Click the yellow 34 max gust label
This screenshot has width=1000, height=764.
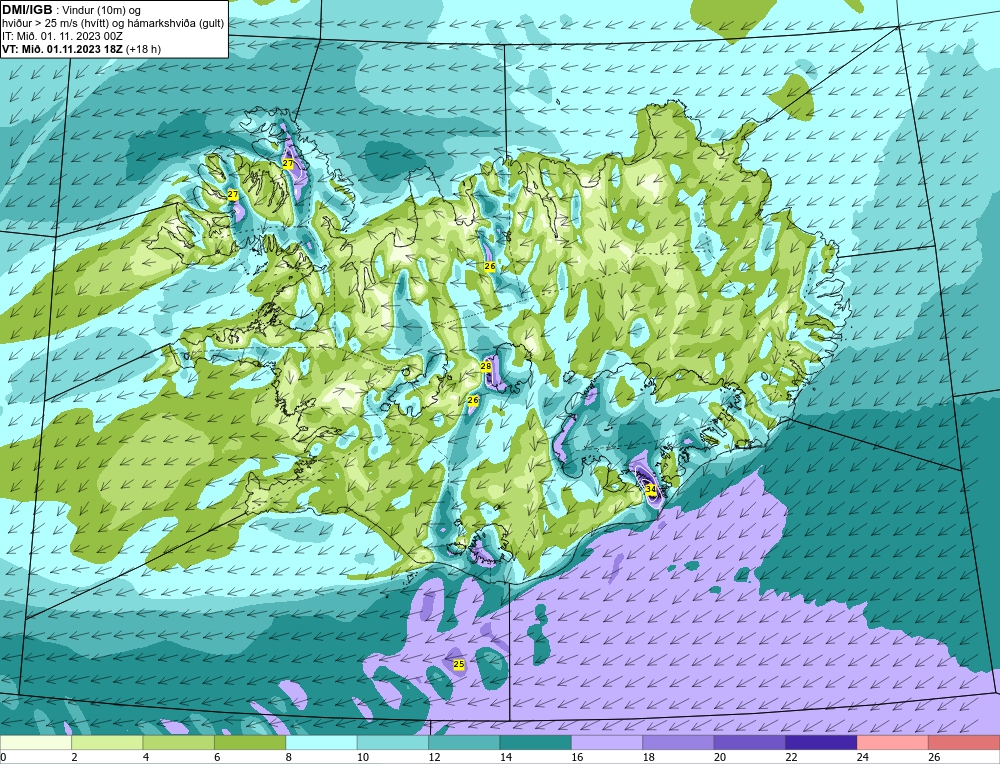tap(651, 490)
